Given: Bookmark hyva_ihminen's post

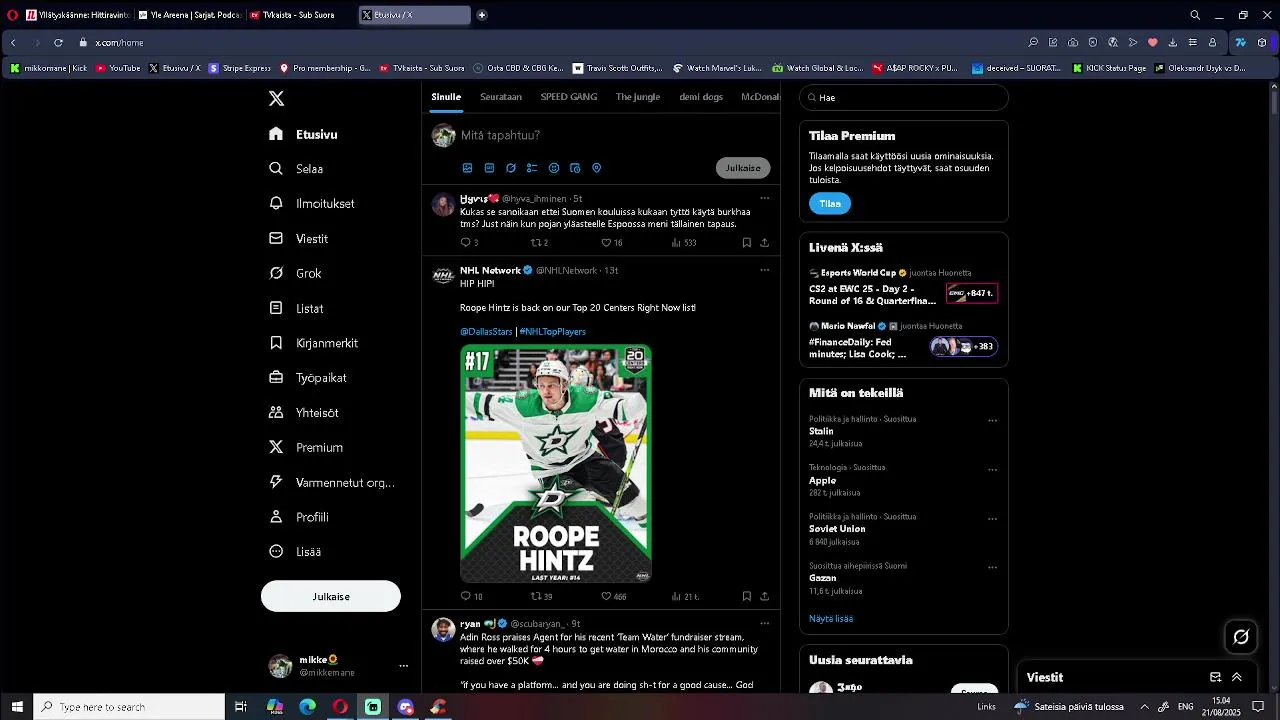Looking at the screenshot, I should 747,243.
